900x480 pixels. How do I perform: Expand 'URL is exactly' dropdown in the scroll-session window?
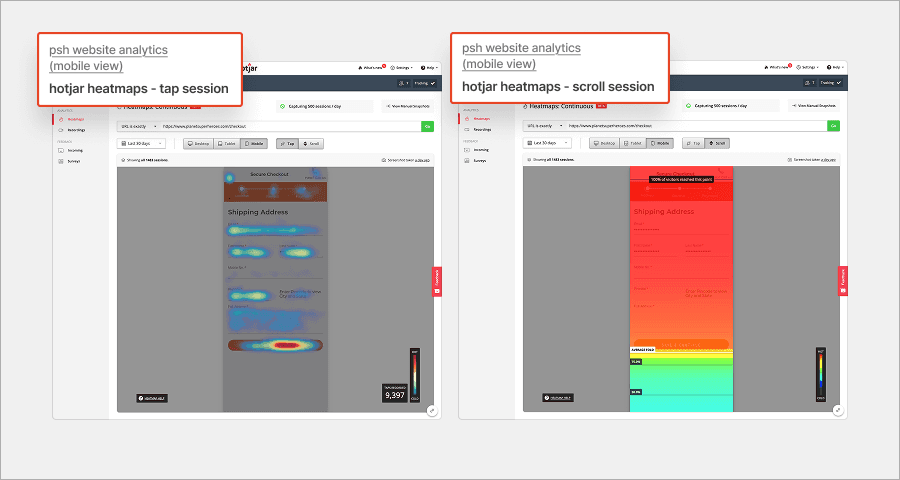point(544,126)
